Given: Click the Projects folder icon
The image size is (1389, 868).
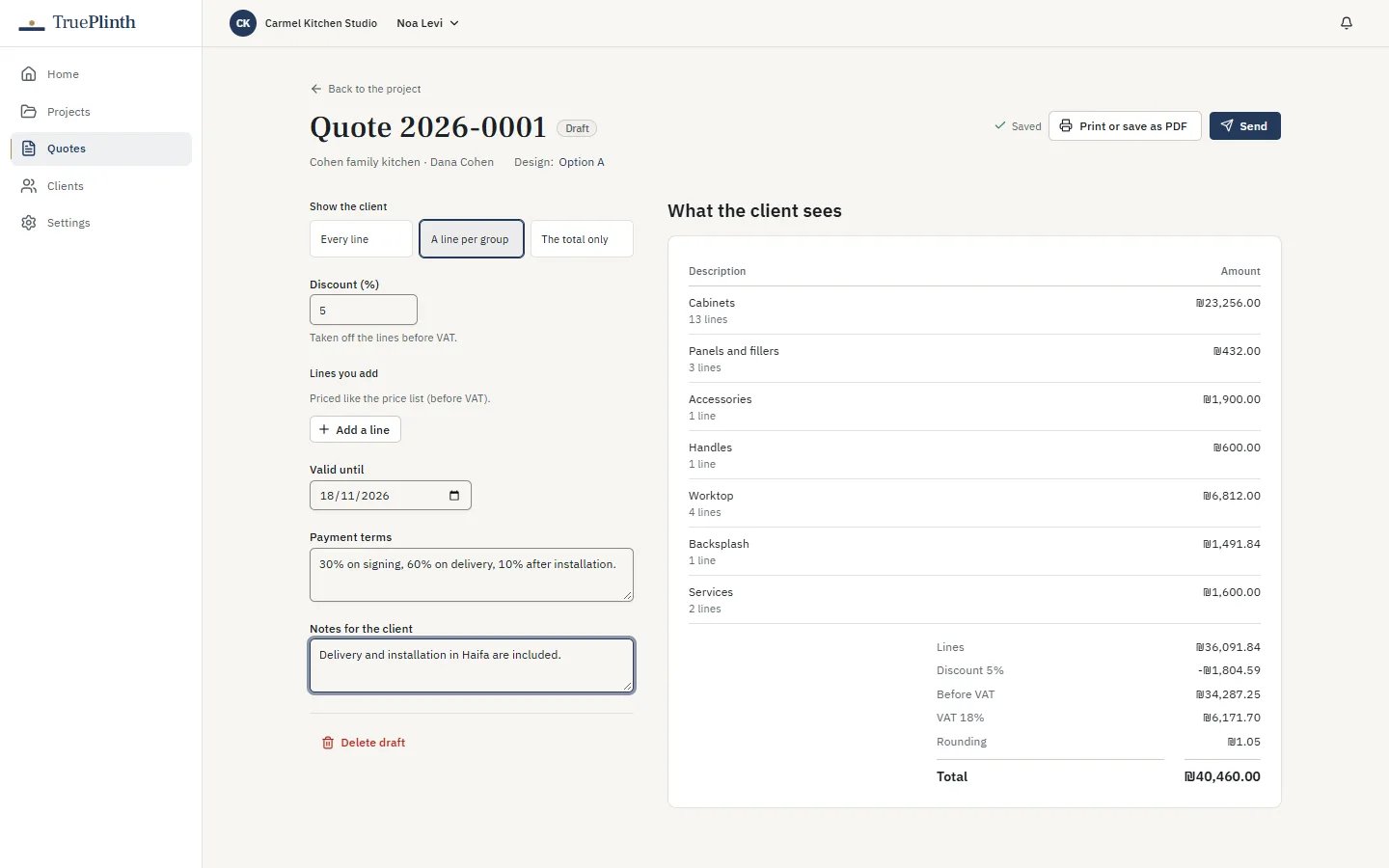Looking at the screenshot, I should (29, 112).
